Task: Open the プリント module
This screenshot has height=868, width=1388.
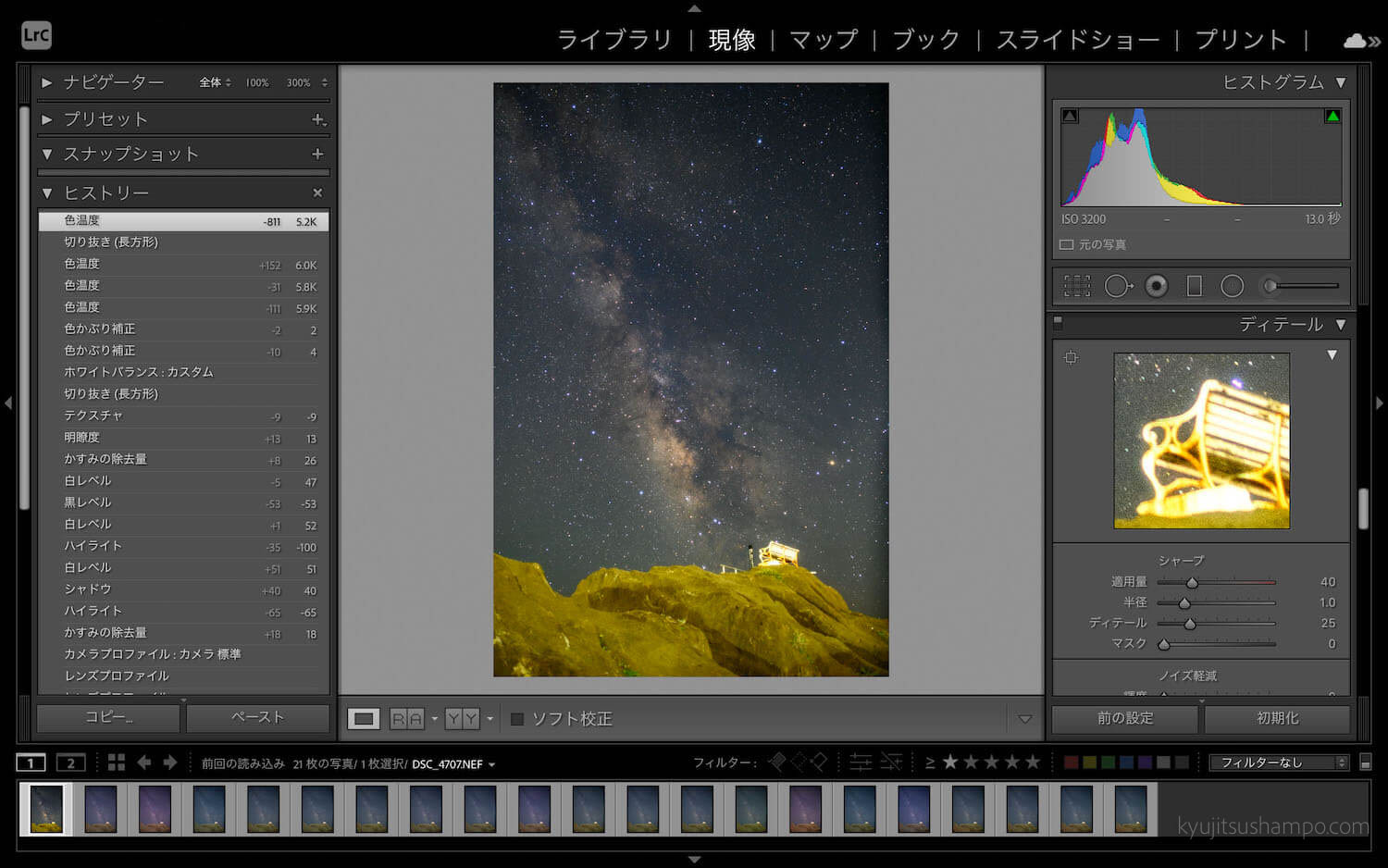Action: pos(1241,40)
